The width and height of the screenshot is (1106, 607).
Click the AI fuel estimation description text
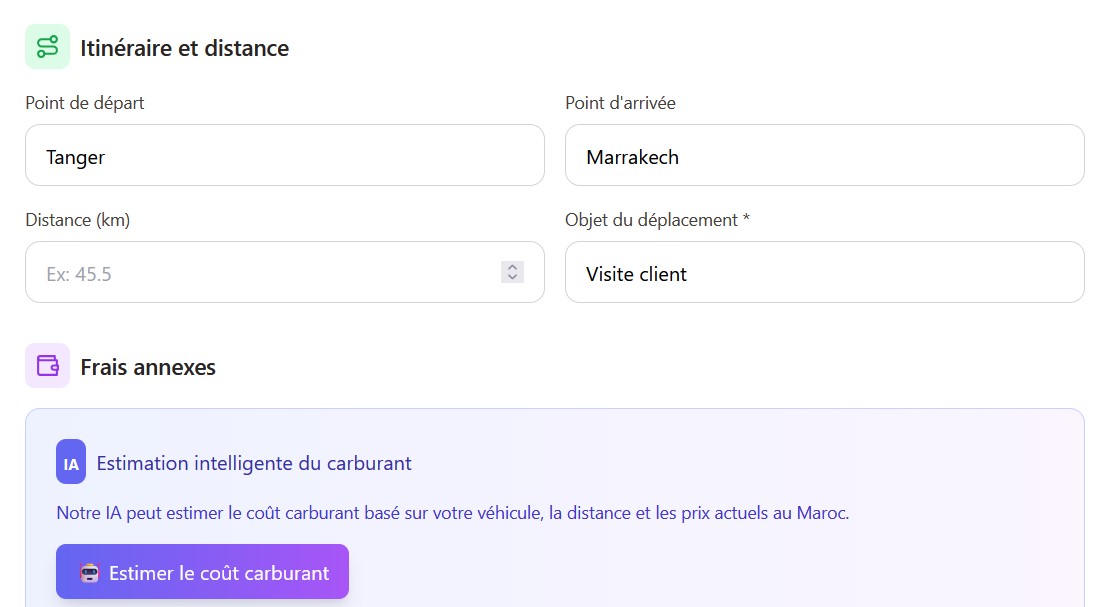pyautogui.click(x=453, y=513)
